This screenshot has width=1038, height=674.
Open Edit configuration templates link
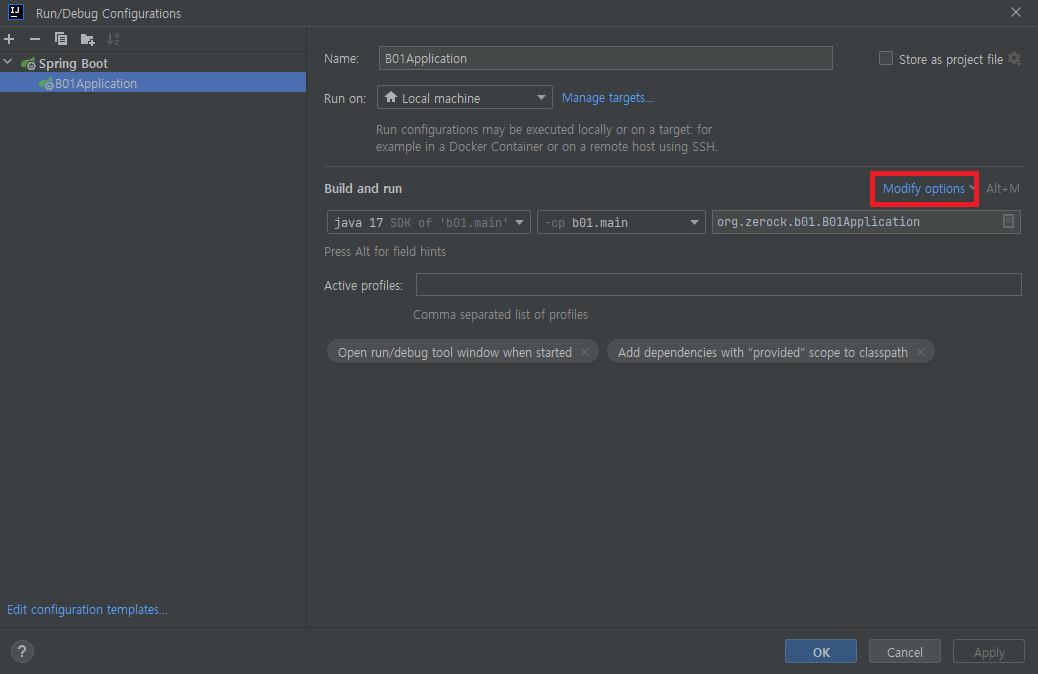[x=87, y=609]
